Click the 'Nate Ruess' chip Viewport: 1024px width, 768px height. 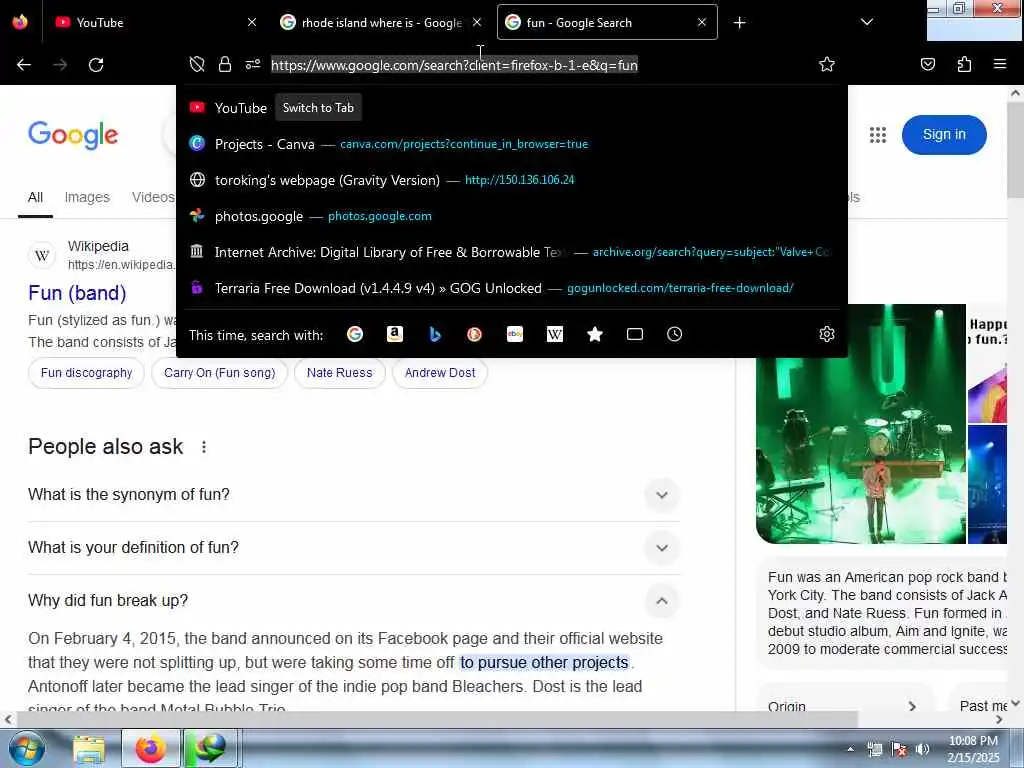pyautogui.click(x=340, y=373)
